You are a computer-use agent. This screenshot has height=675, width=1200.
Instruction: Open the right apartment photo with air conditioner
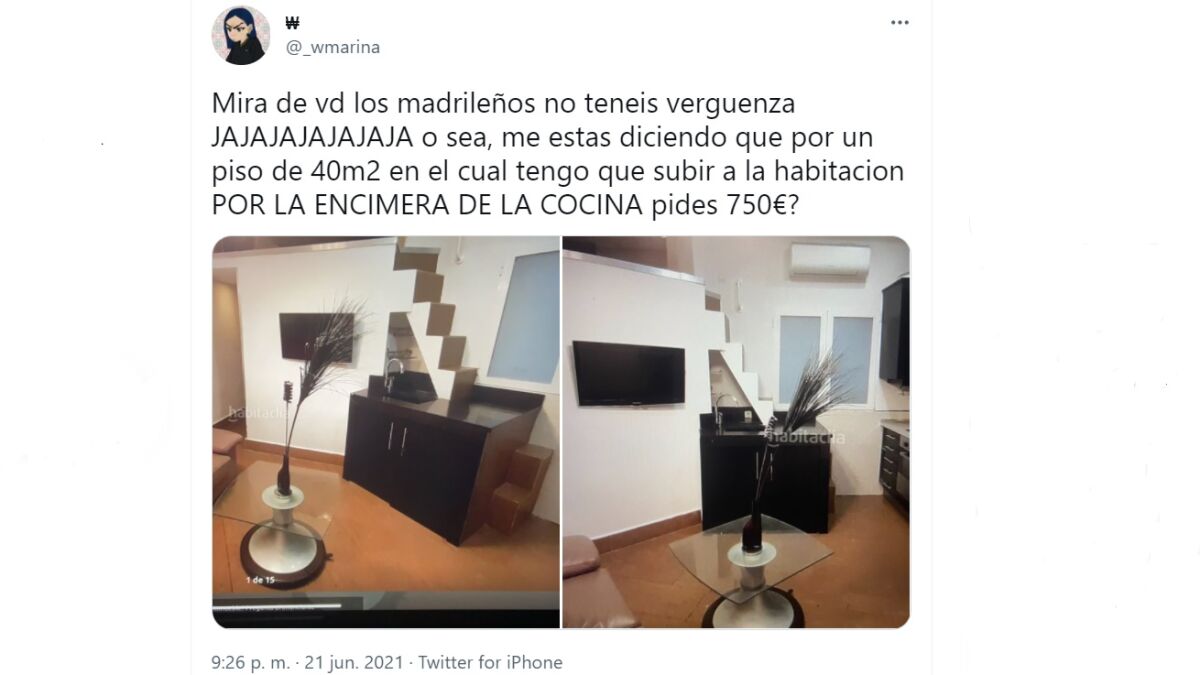(x=736, y=432)
